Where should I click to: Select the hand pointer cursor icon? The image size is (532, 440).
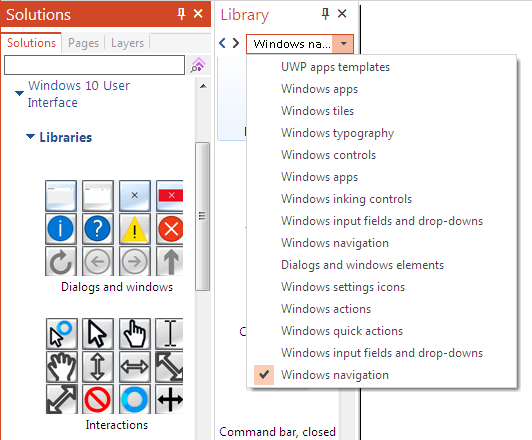(x=135, y=334)
